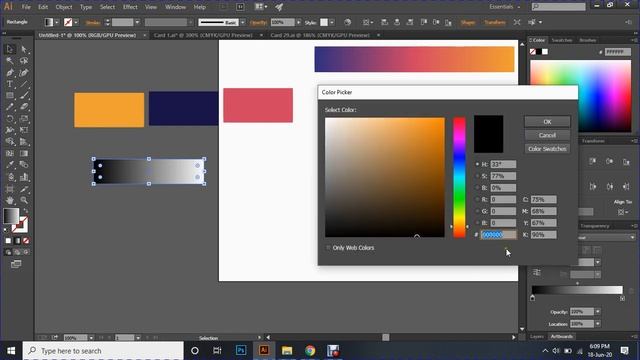Open the Object menu
Viewport: 640px width, 360px height.
point(64,7)
